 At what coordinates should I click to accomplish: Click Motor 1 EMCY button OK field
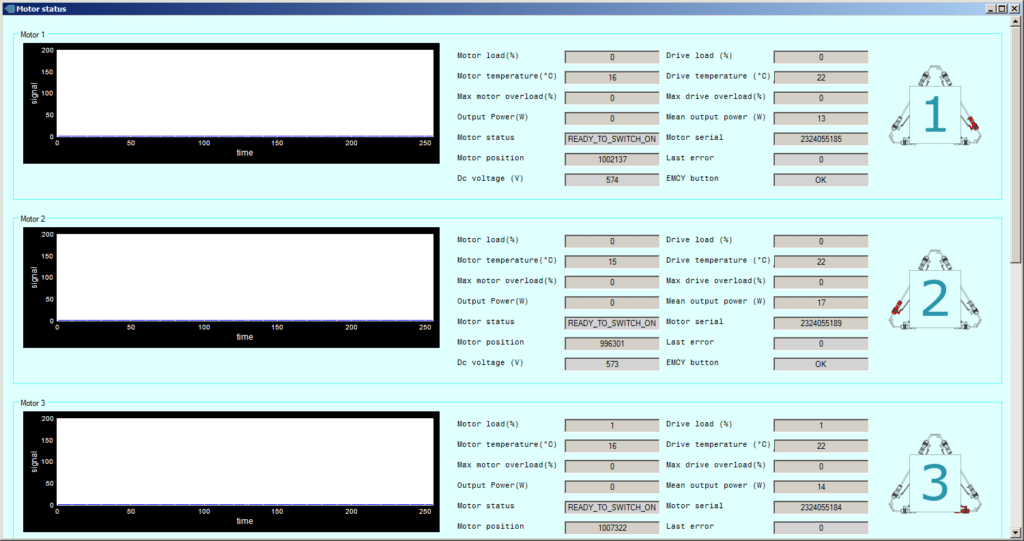(x=820, y=180)
